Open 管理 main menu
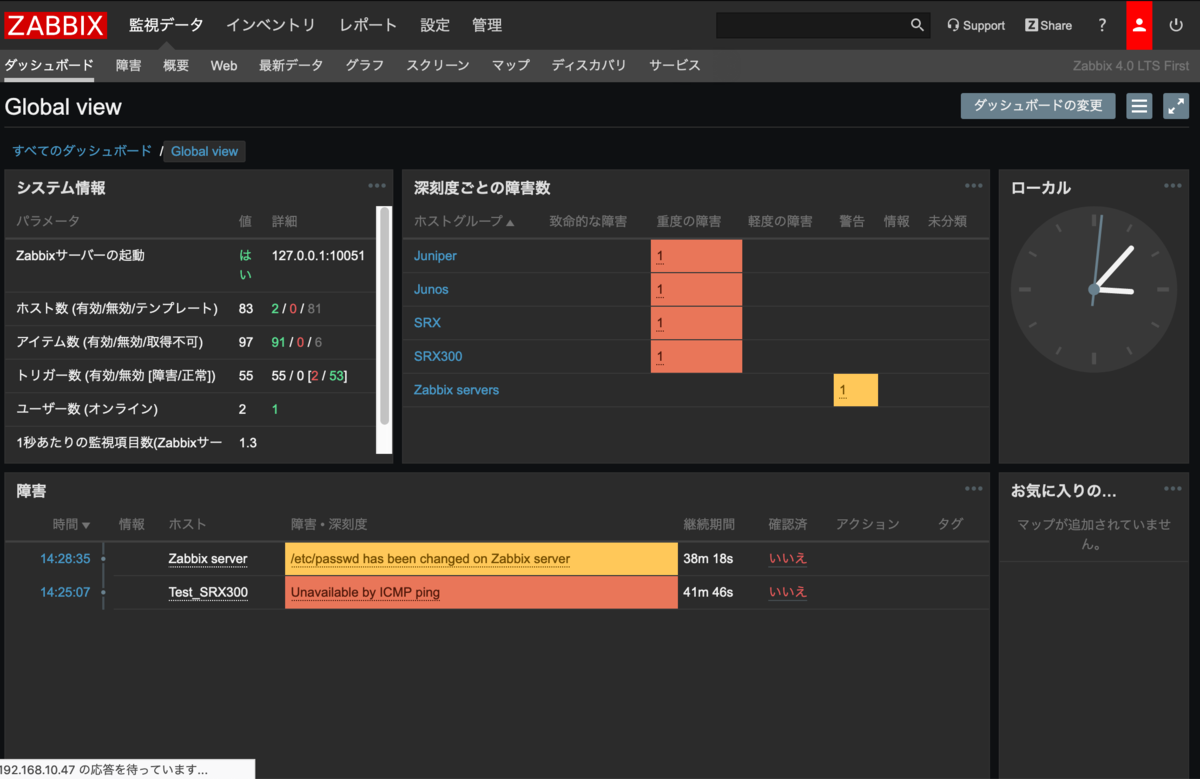Image resolution: width=1200 pixels, height=779 pixels. (487, 25)
